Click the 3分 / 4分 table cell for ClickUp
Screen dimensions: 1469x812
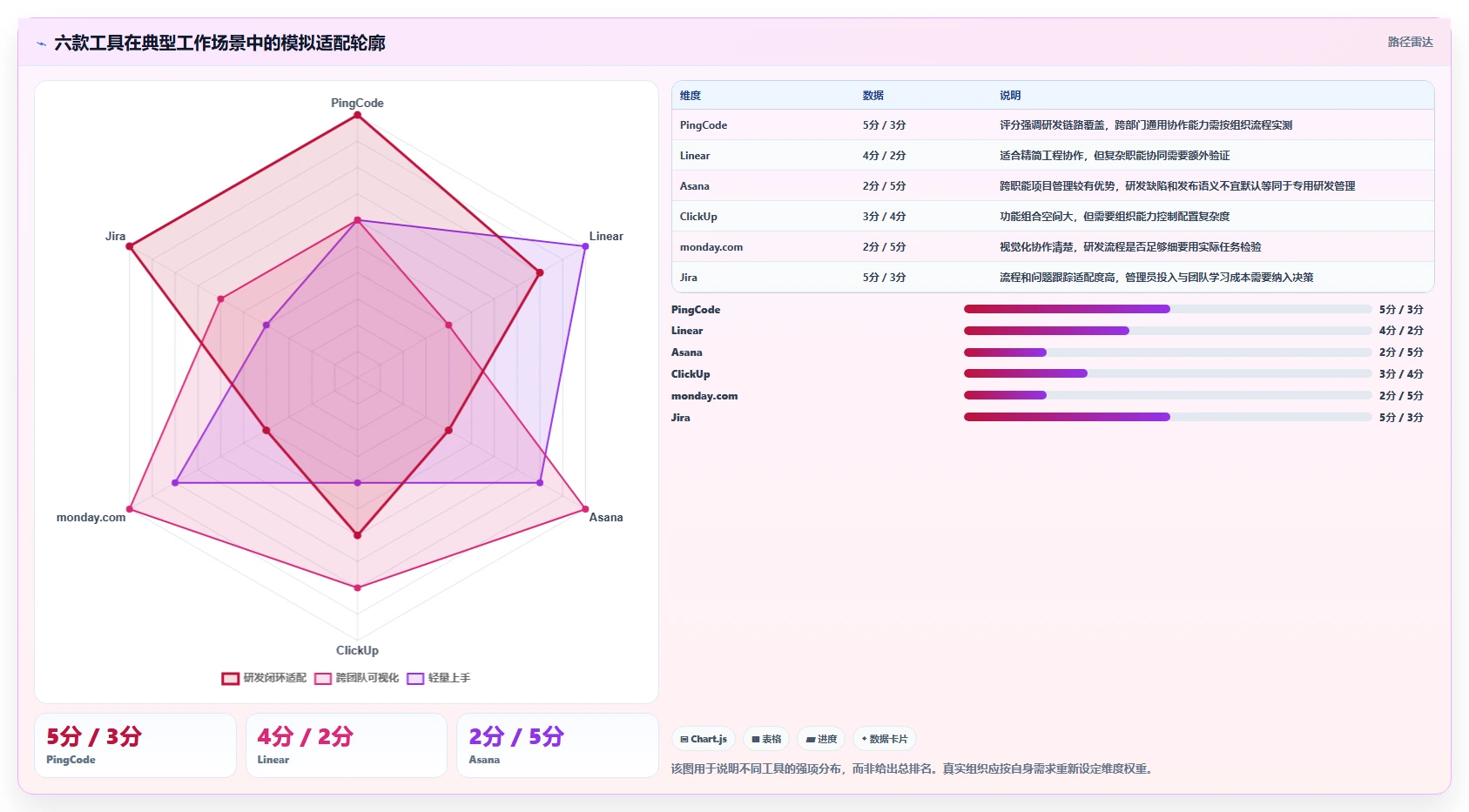point(885,217)
